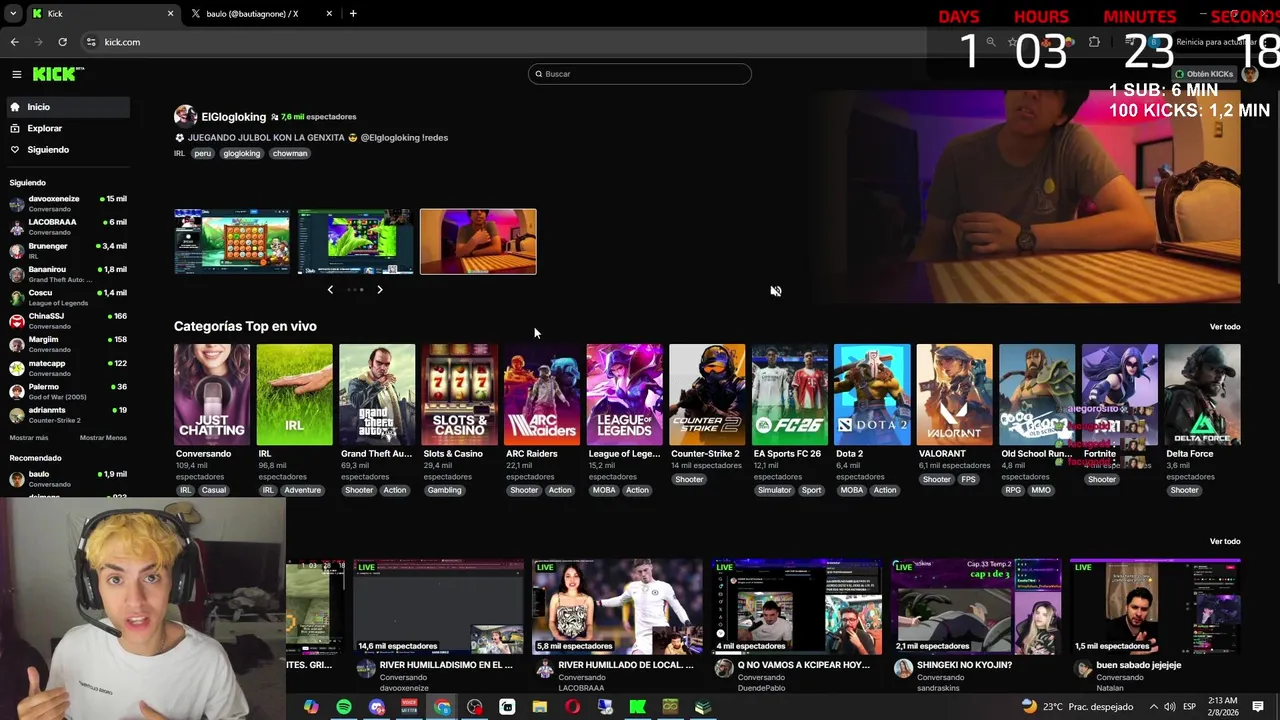Select highlighted third featured thumbnail
Viewport: 1280px width, 720px height.
pyautogui.click(x=478, y=241)
